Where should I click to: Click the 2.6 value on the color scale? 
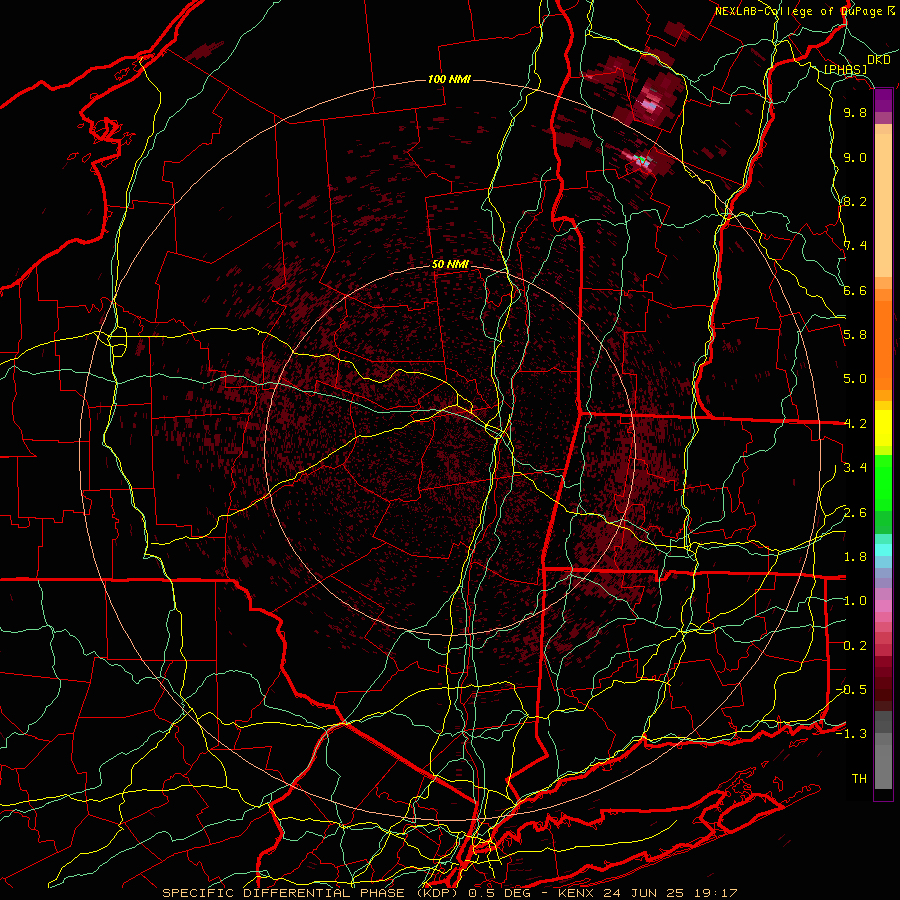coord(855,513)
